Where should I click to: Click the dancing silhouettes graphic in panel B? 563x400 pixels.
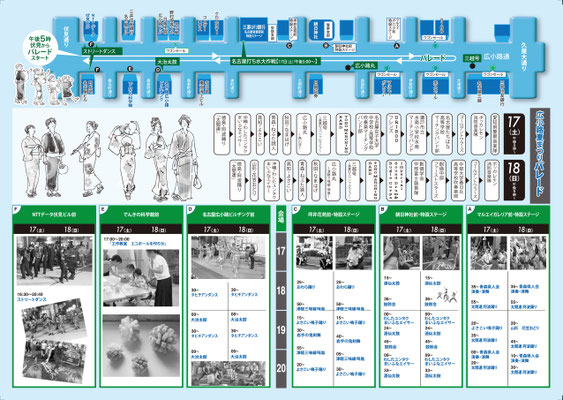(x=447, y=296)
